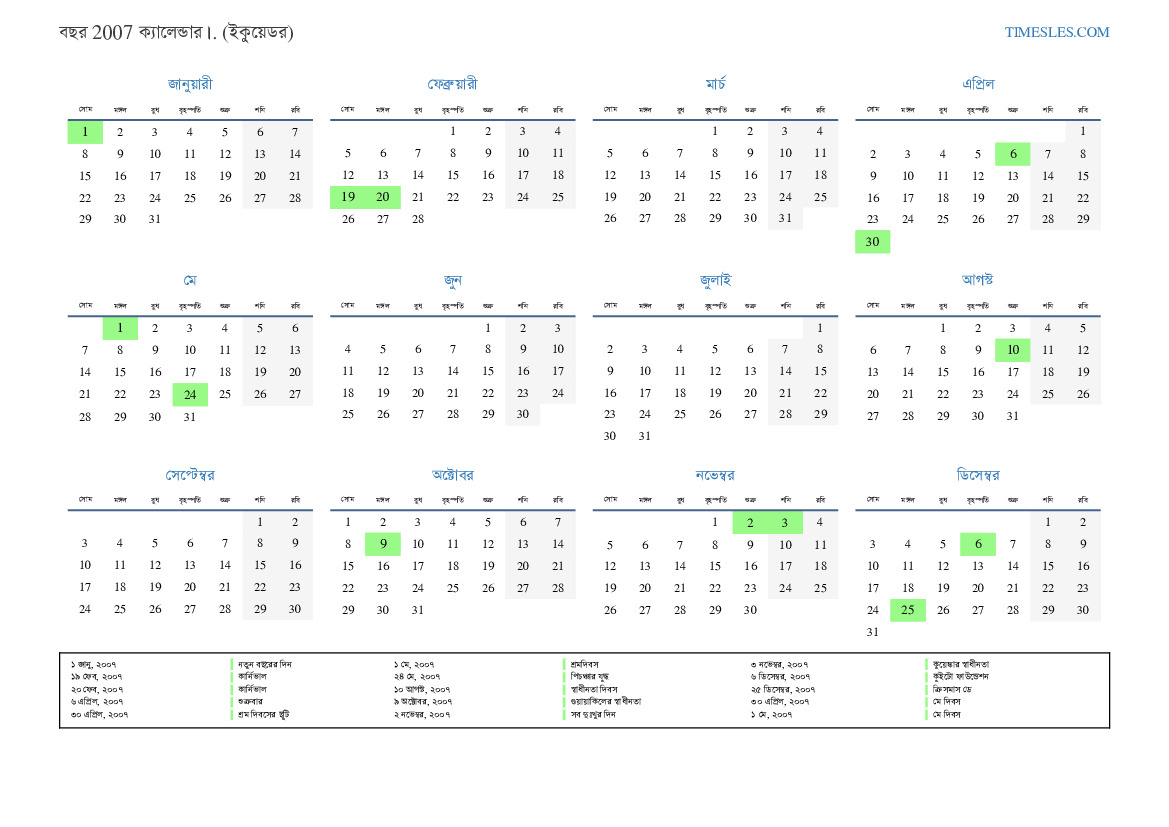Click the নতুন বছরের দিন legend entry
The width and height of the screenshot is (1169, 827).
click(265, 664)
